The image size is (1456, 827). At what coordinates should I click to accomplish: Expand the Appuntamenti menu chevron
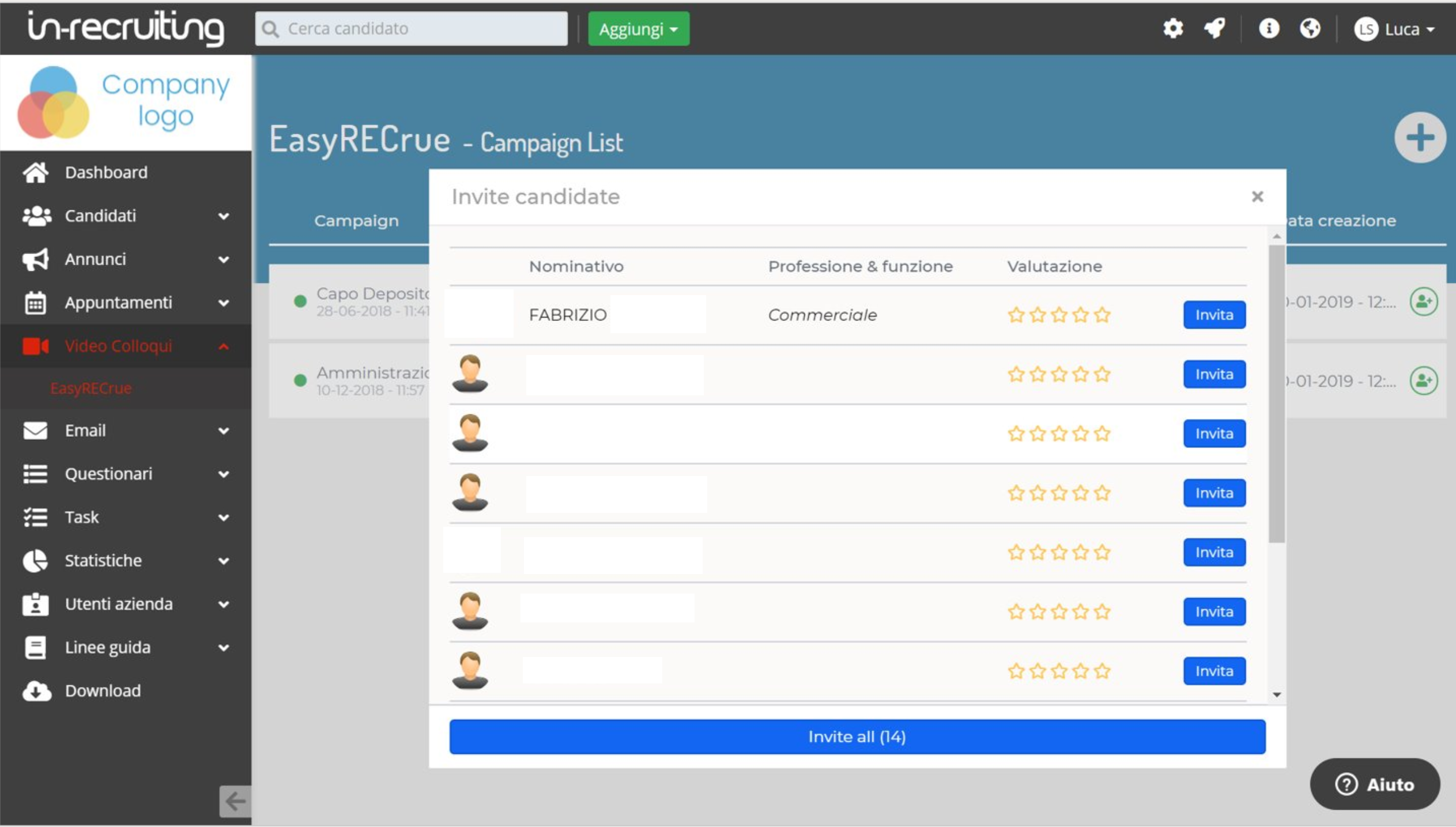[x=224, y=303]
